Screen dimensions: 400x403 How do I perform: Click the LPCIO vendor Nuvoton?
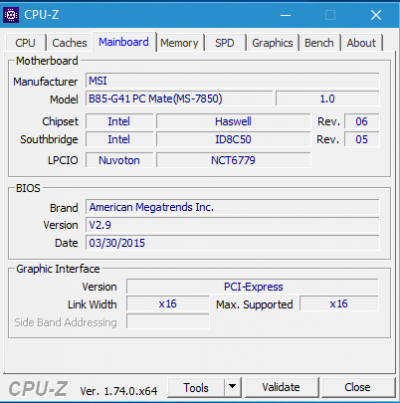119,160
